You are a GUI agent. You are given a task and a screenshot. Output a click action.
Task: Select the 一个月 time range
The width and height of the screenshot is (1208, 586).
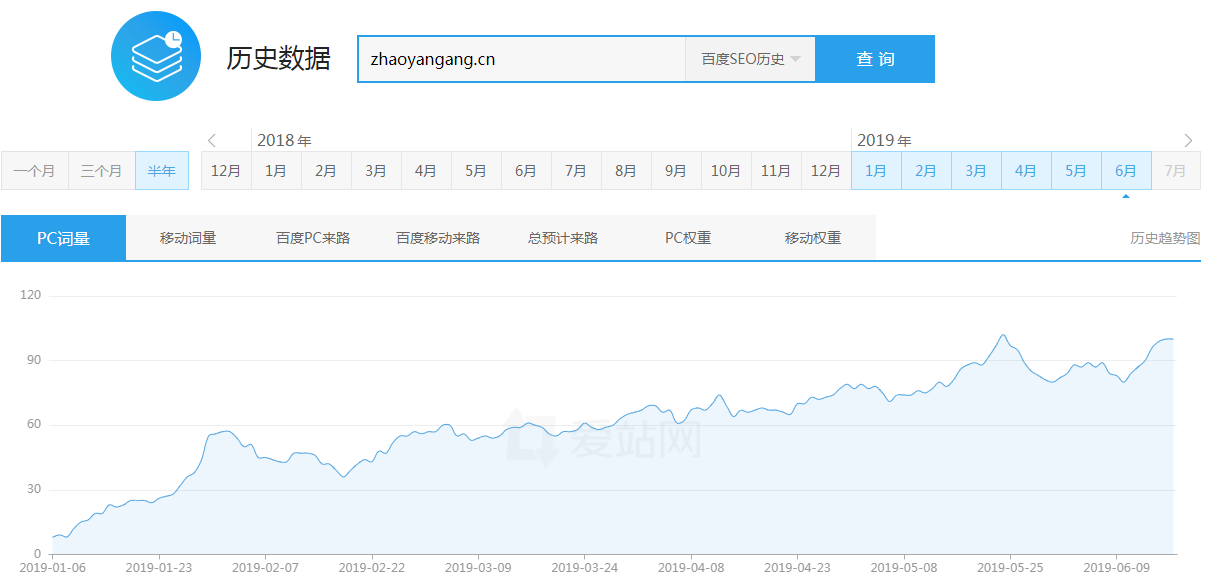click(x=35, y=170)
